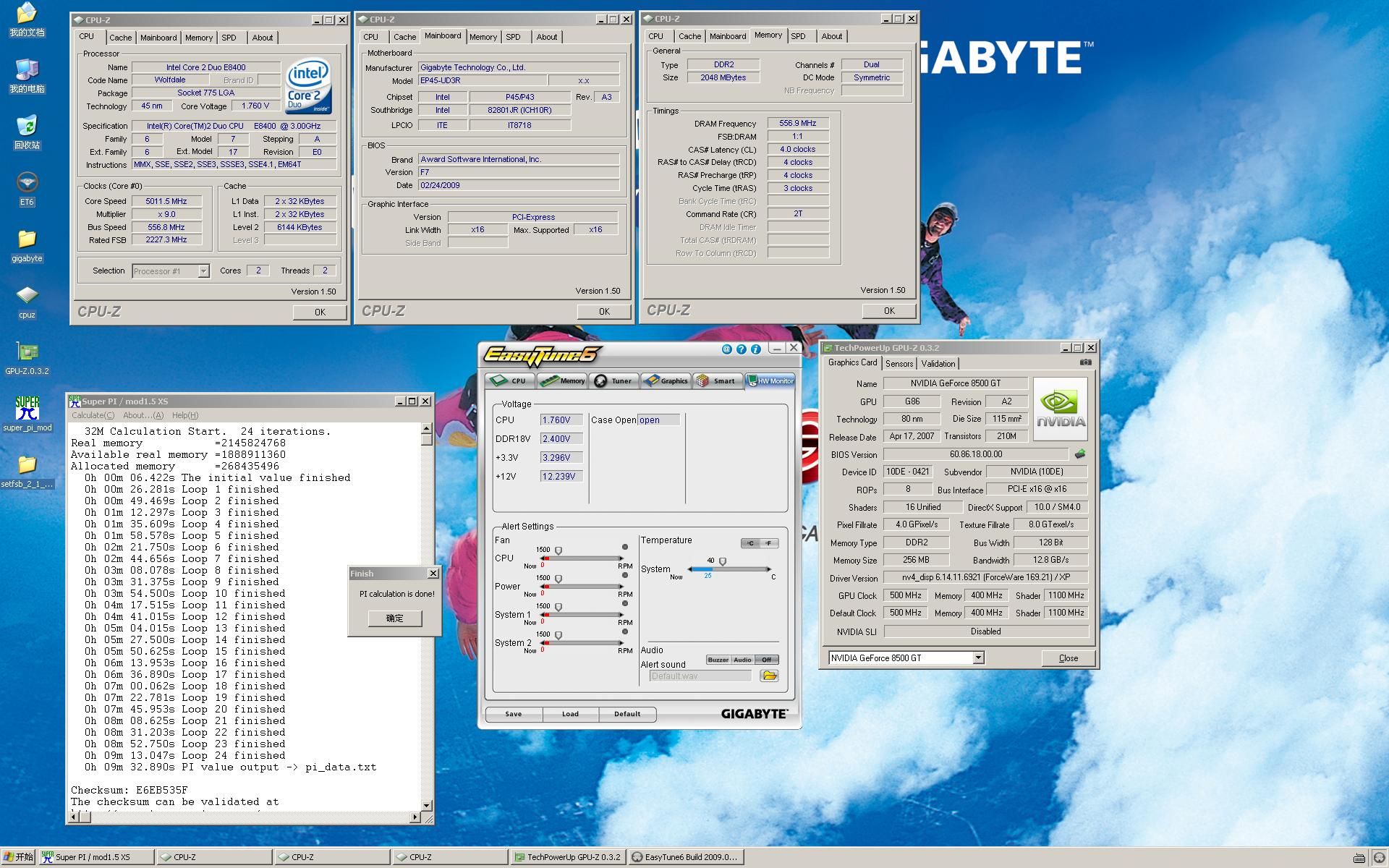
Task: Click Super PI horizontal scrollbar right arrow
Action: (415, 817)
